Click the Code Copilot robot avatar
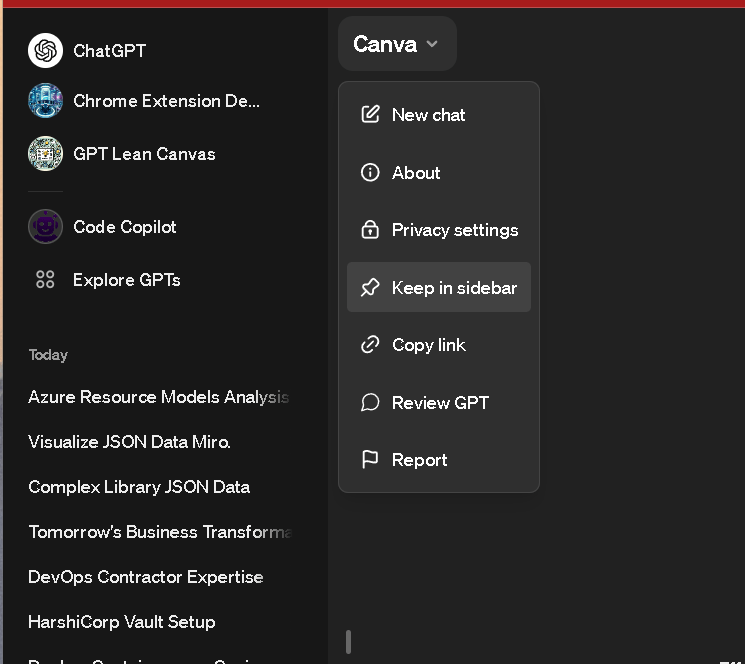The height and width of the screenshot is (664, 745). coord(45,227)
